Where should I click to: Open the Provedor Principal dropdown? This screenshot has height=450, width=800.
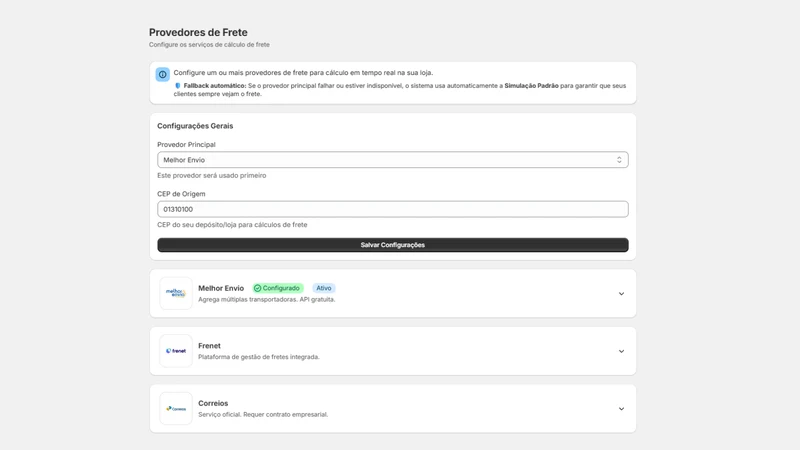click(393, 160)
